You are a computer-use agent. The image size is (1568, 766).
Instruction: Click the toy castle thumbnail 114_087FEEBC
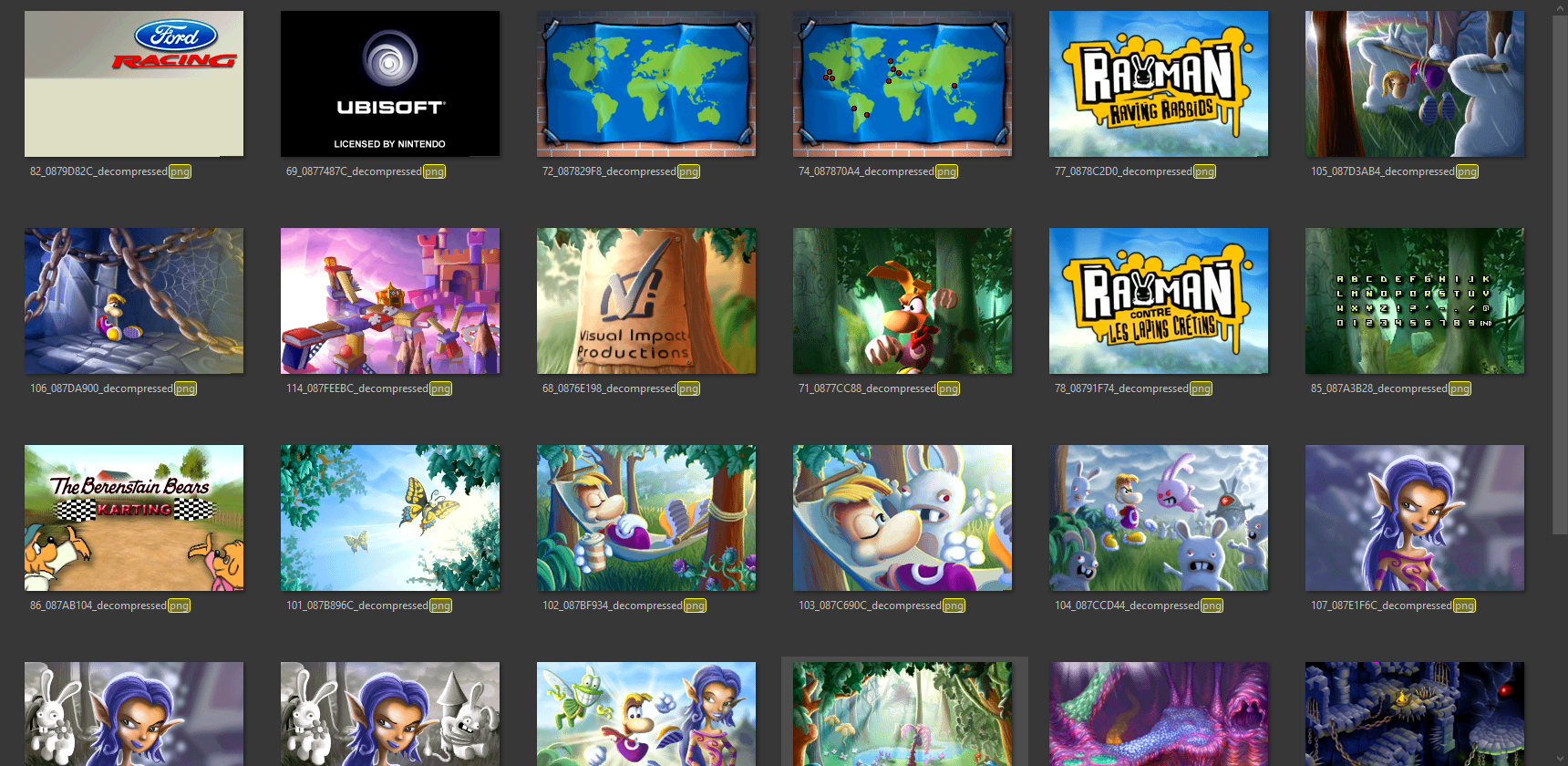(390, 301)
